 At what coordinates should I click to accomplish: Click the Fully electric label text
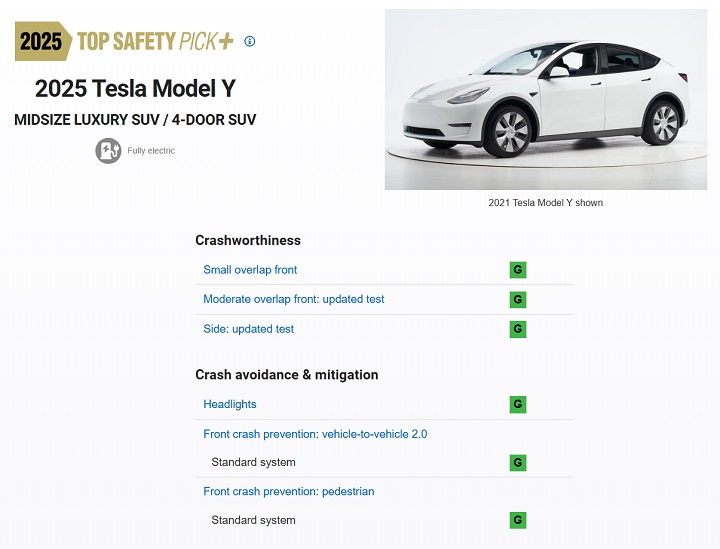[151, 151]
